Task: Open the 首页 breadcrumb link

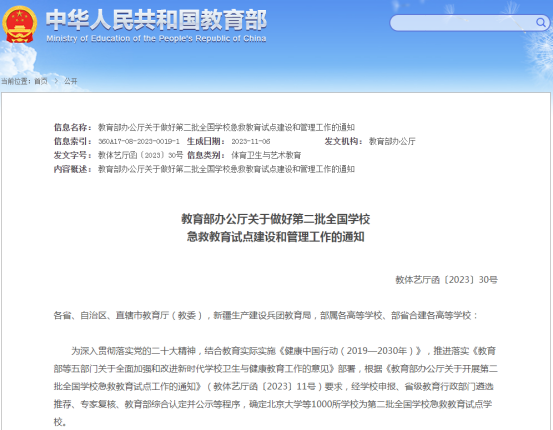Action: 41,81
